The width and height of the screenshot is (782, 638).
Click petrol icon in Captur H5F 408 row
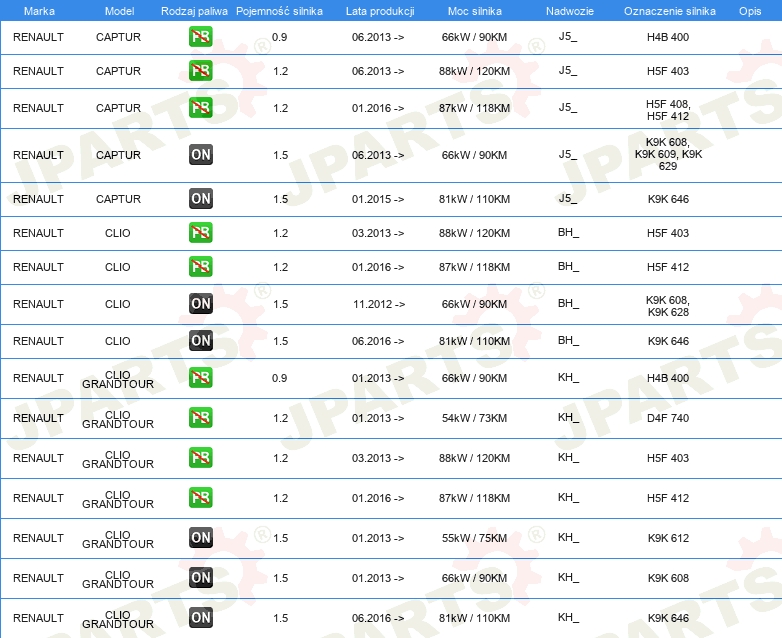200,108
